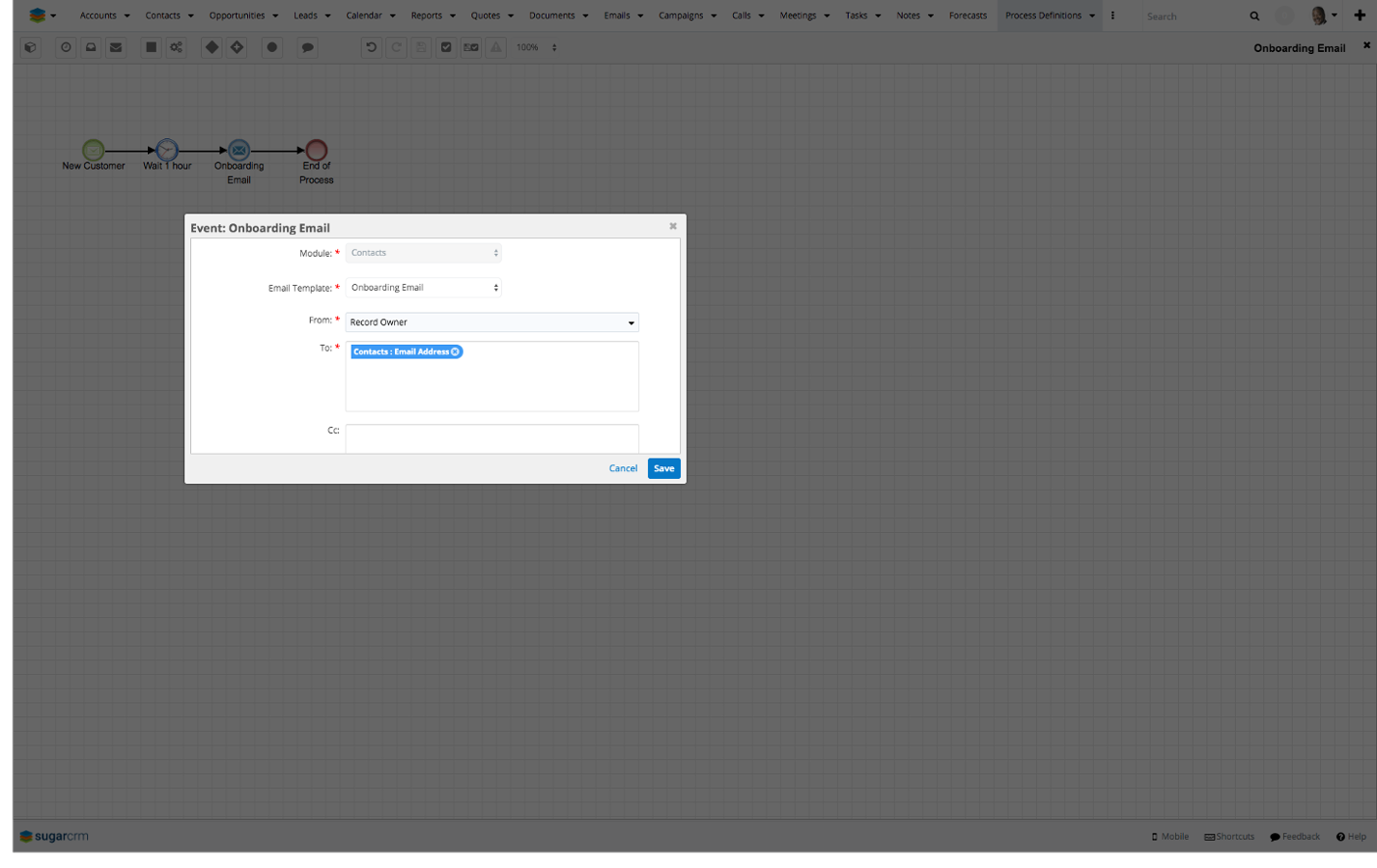Remove Contacts : Email Address recipient tag
The height and width of the screenshot is (868, 1377).
pos(456,351)
